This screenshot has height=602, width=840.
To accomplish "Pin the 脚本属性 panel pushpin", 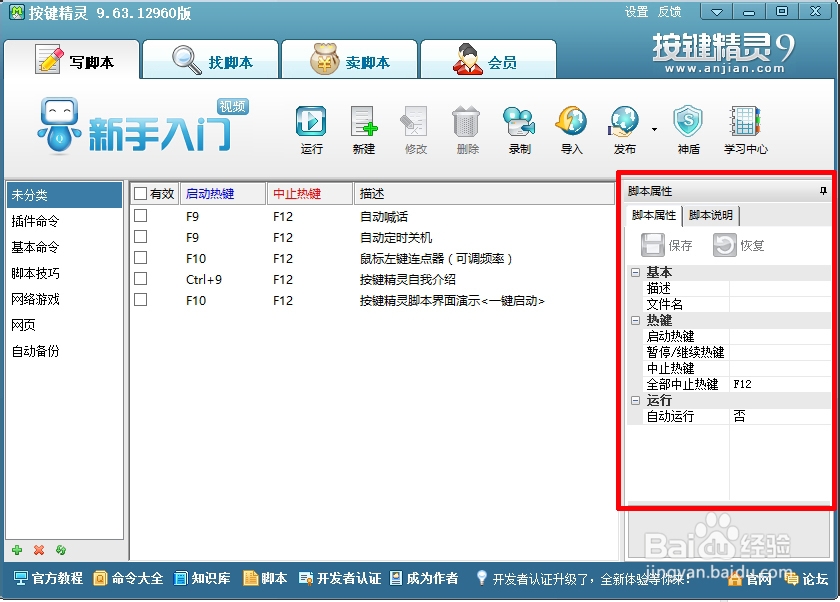I will pos(823,191).
